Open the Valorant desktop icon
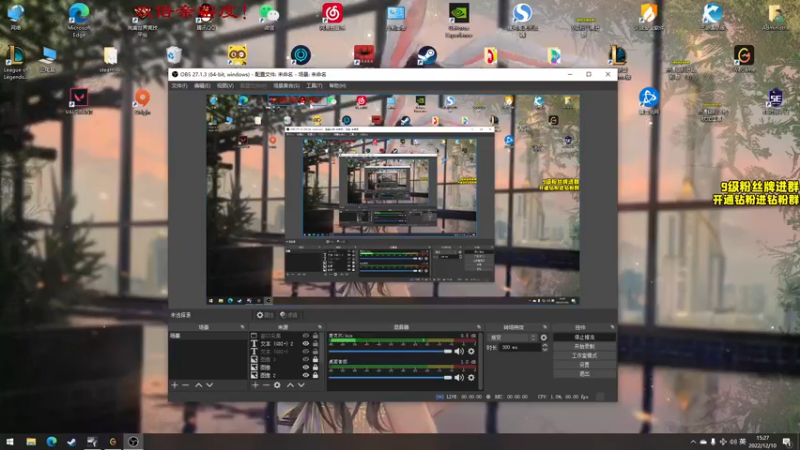The width and height of the screenshot is (800, 450). 79,101
